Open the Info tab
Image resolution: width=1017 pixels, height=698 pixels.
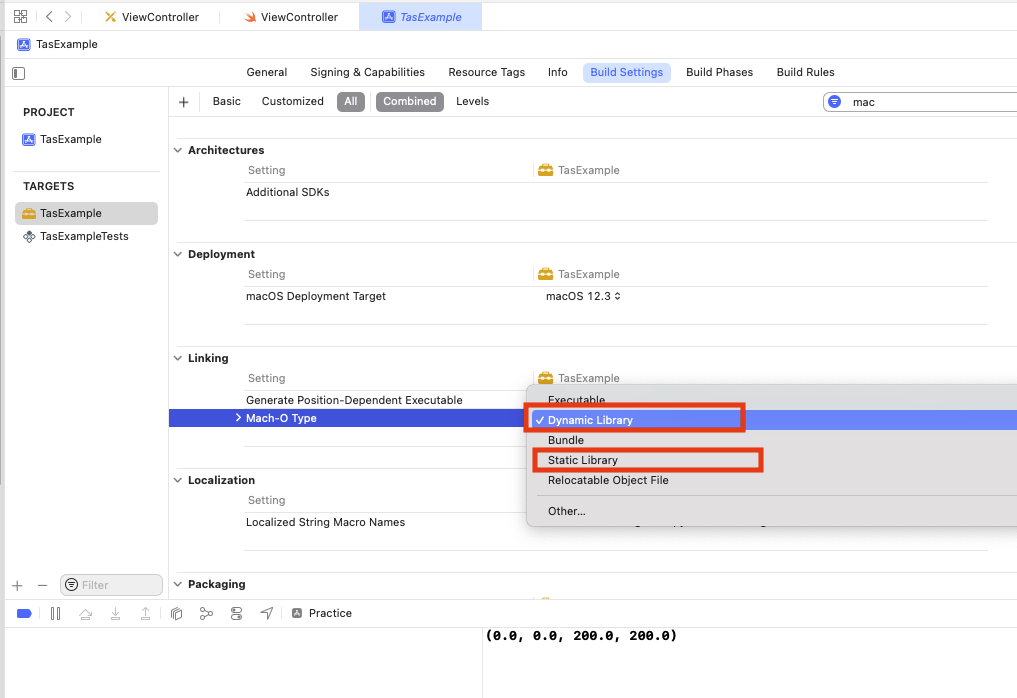(558, 72)
